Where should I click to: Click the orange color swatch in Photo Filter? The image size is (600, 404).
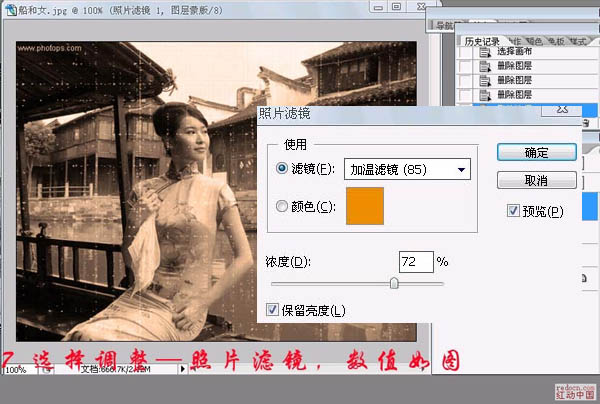click(365, 206)
